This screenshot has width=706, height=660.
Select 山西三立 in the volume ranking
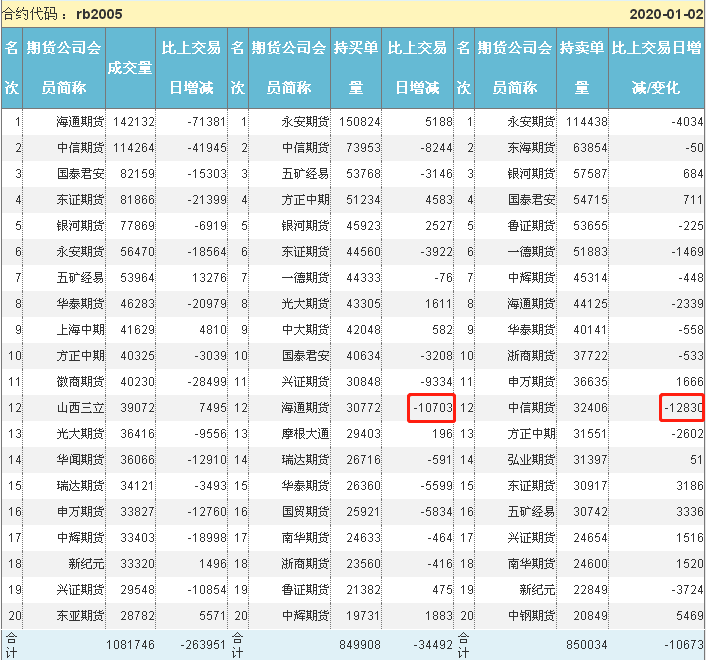[x=80, y=408]
